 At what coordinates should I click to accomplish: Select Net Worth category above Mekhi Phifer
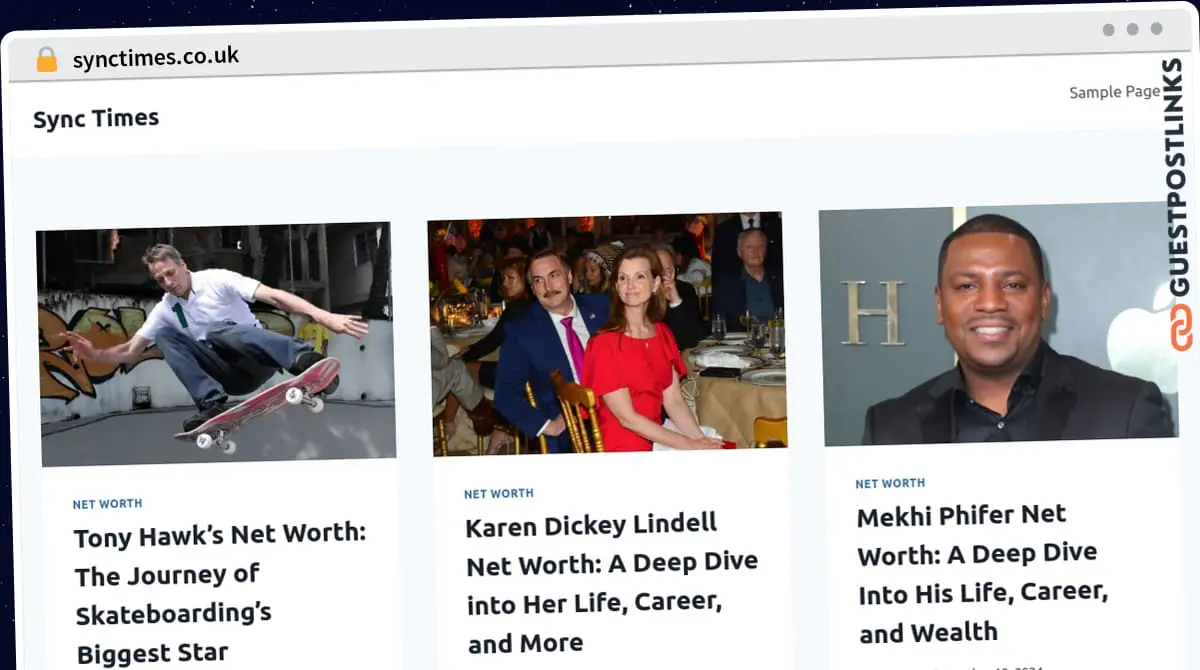[890, 484]
